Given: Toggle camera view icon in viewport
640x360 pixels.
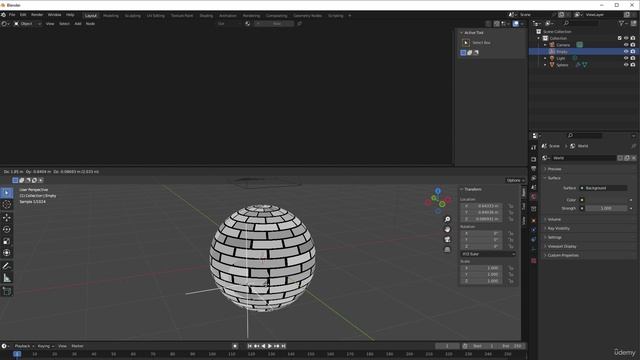Looking at the screenshot, I should (447, 239).
